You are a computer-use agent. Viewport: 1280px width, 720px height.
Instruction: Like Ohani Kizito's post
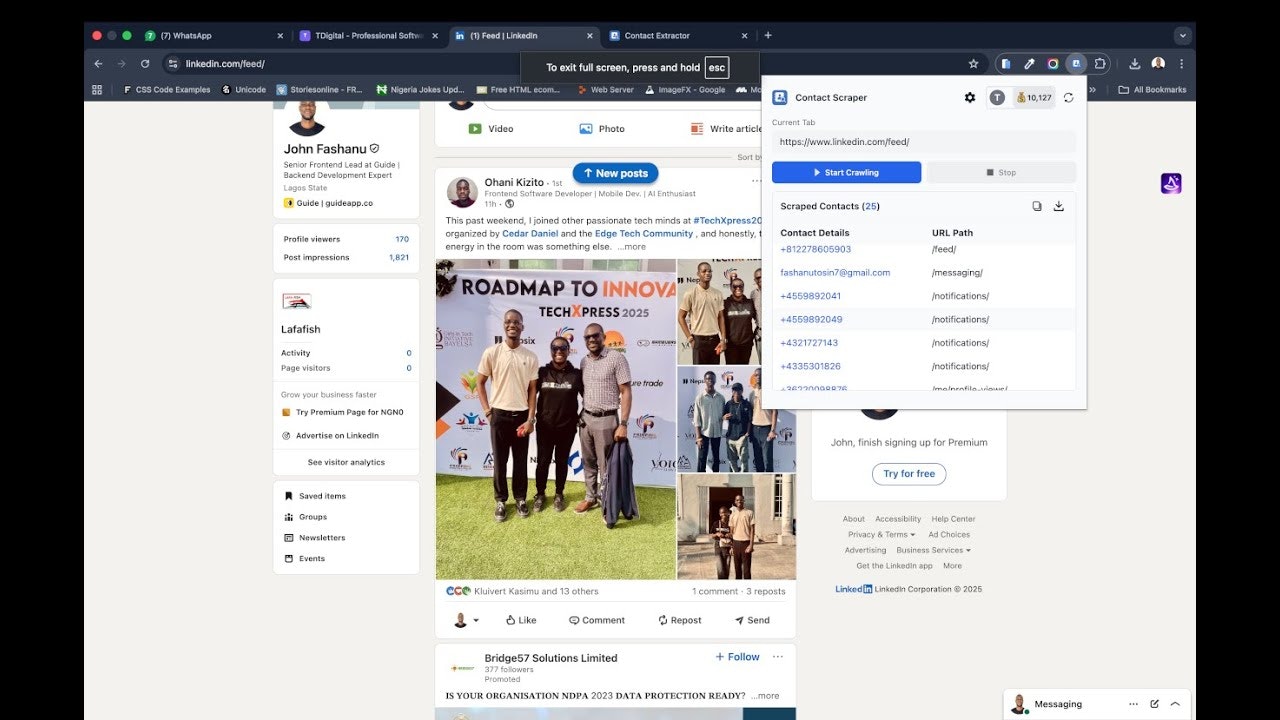click(521, 620)
